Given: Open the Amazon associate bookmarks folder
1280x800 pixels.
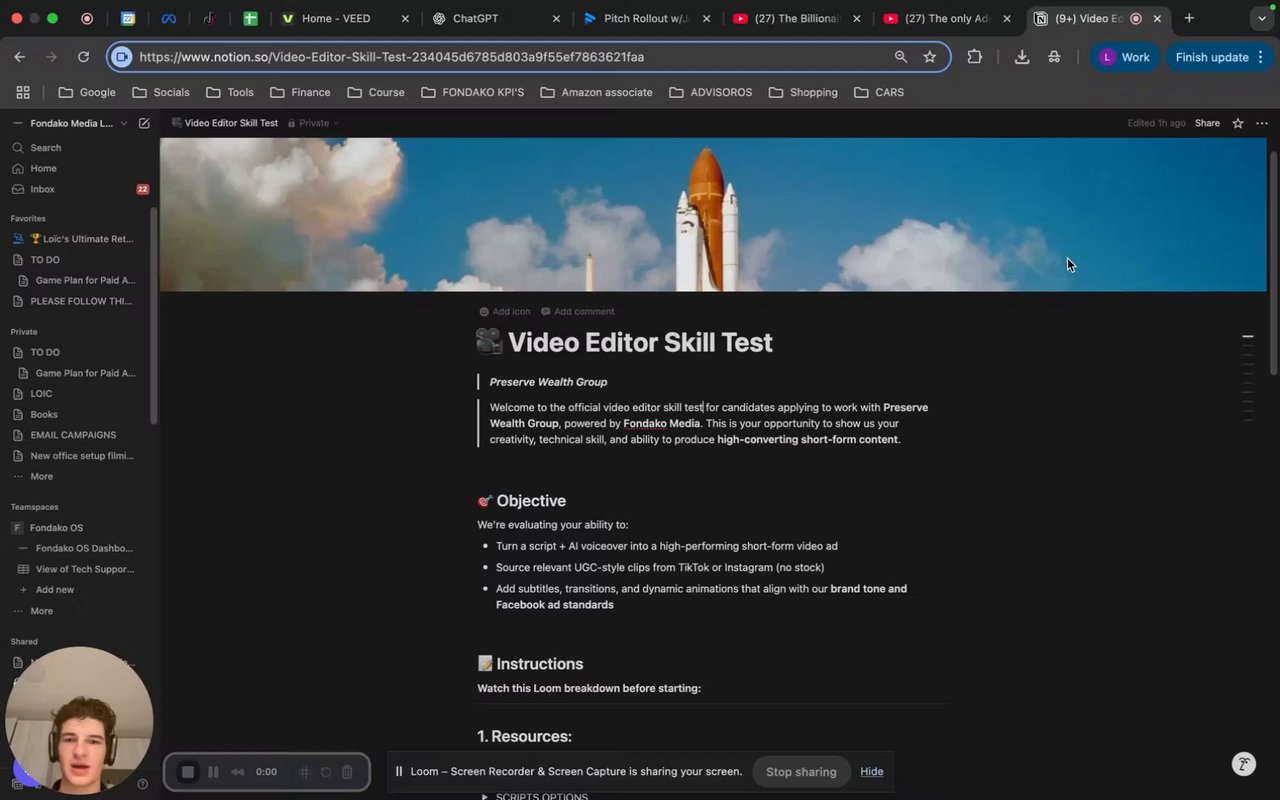Looking at the screenshot, I should (x=596, y=92).
